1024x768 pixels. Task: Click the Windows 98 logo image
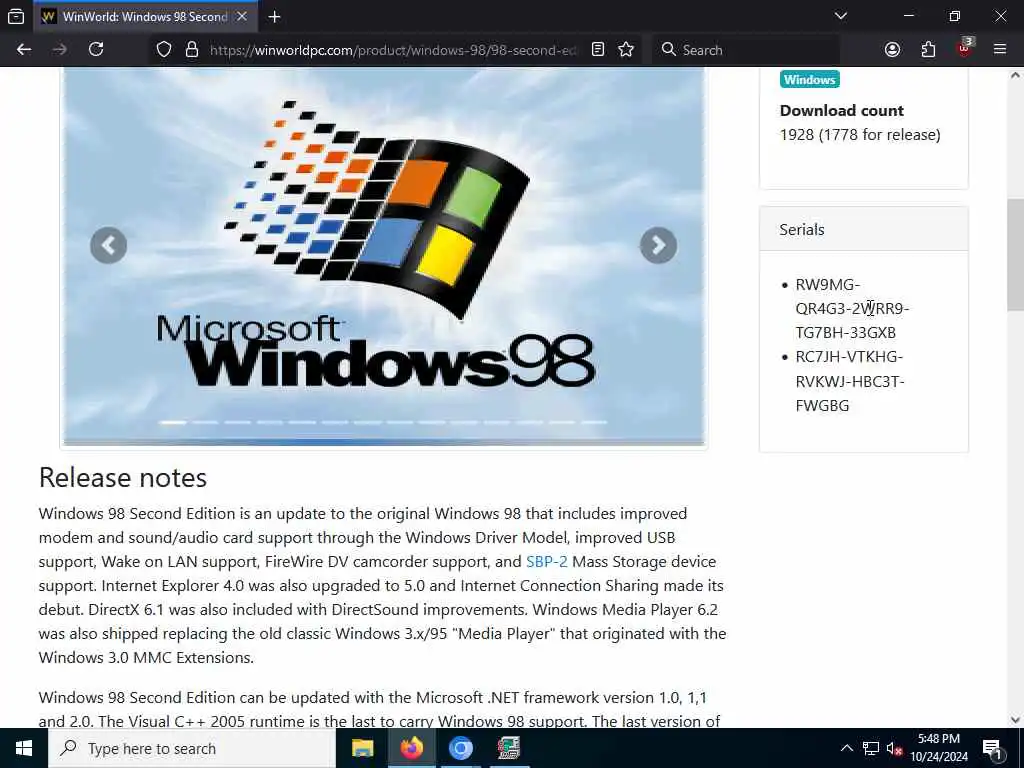click(x=383, y=255)
